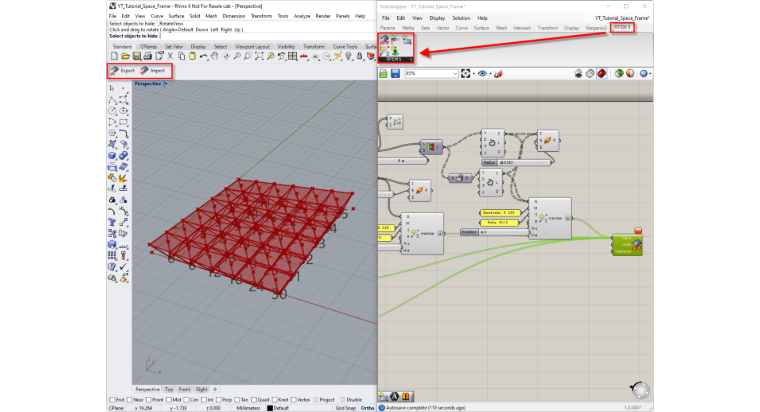Screen dimensions: 760x412
Task: Enable the Quad osnap checkbox
Action: (254, 400)
